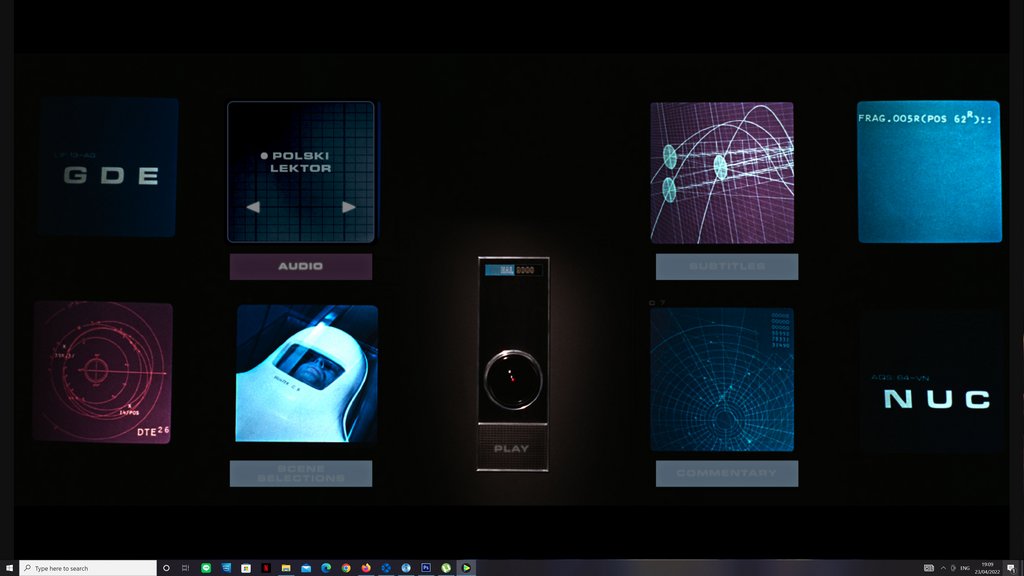Click the blue radar grid screen above Commentary
The width and height of the screenshot is (1024, 576).
point(722,379)
